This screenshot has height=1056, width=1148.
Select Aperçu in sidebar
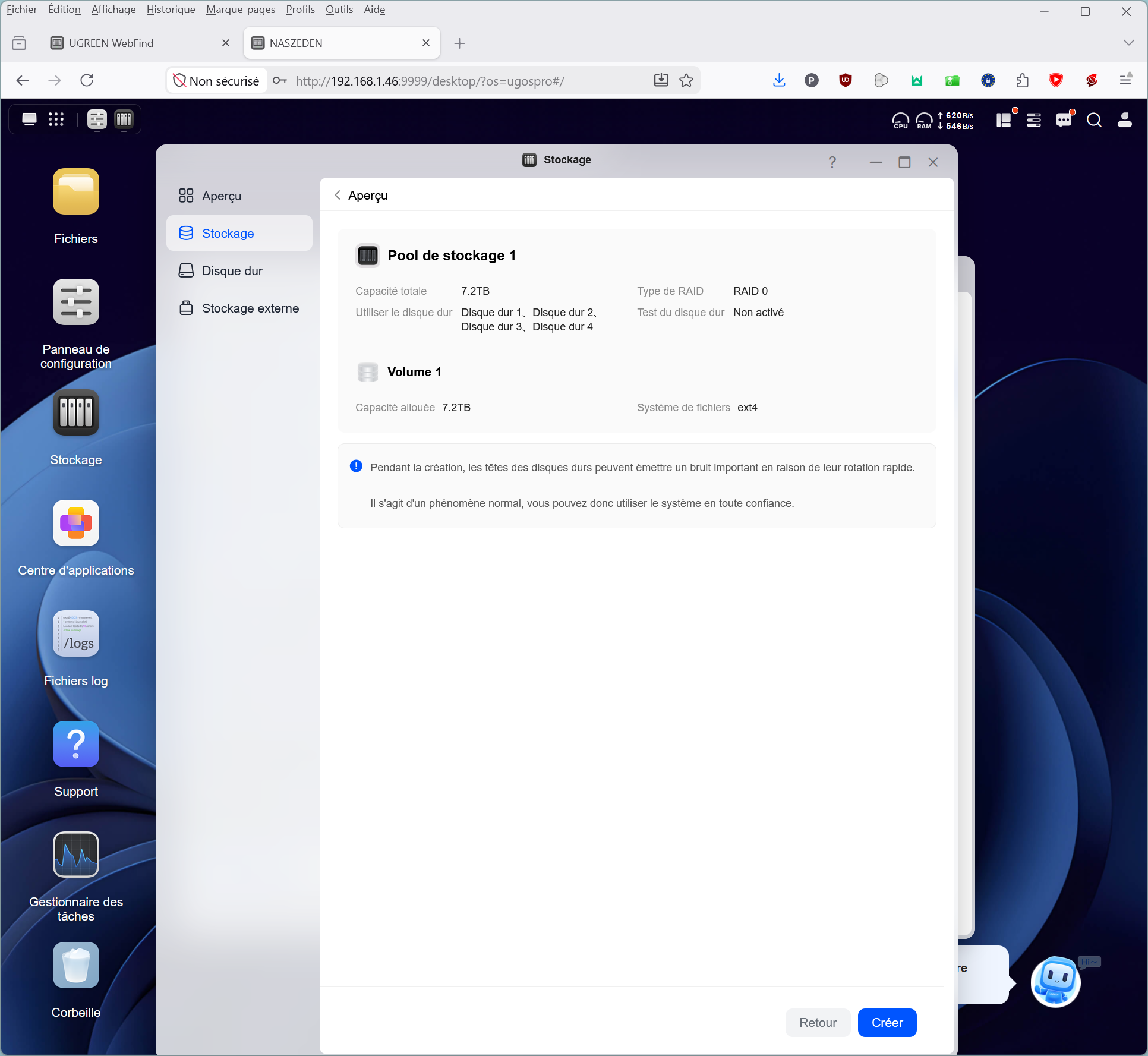pyautogui.click(x=239, y=196)
